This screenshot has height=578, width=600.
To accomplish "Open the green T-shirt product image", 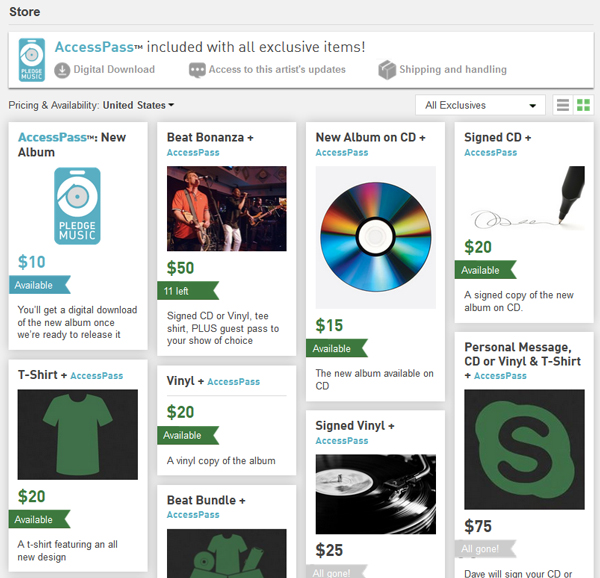I will (x=78, y=434).
